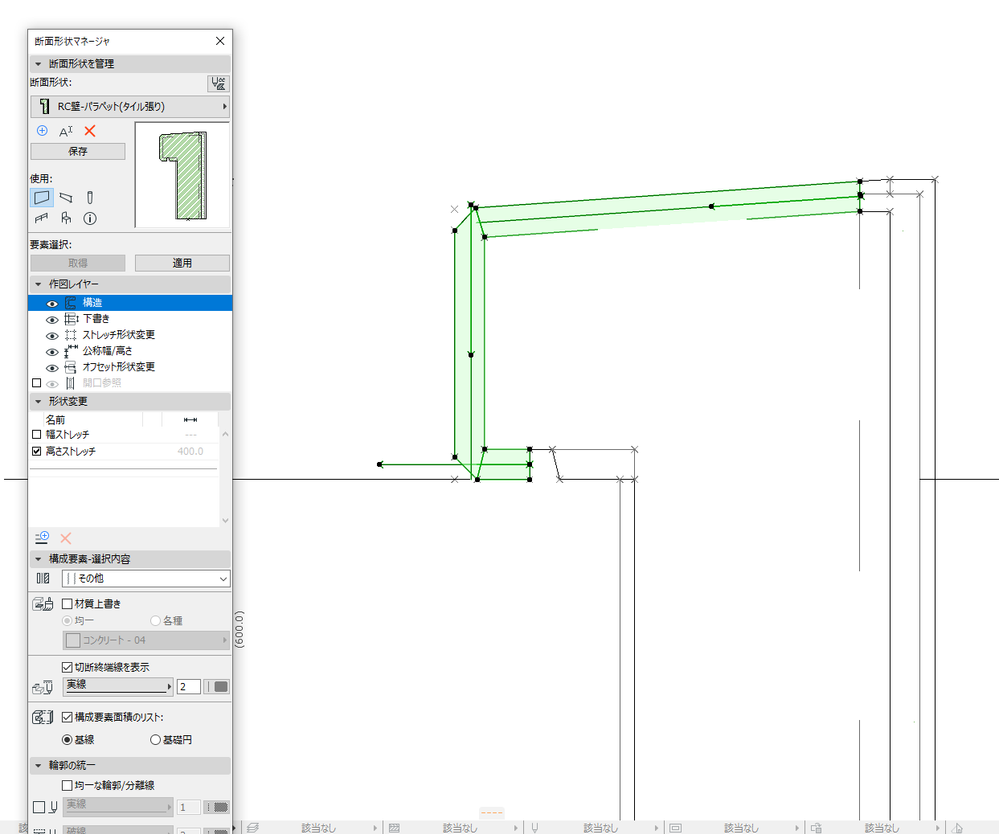
Task: Select the オフセット形状変更 layer row
Action: click(130, 367)
